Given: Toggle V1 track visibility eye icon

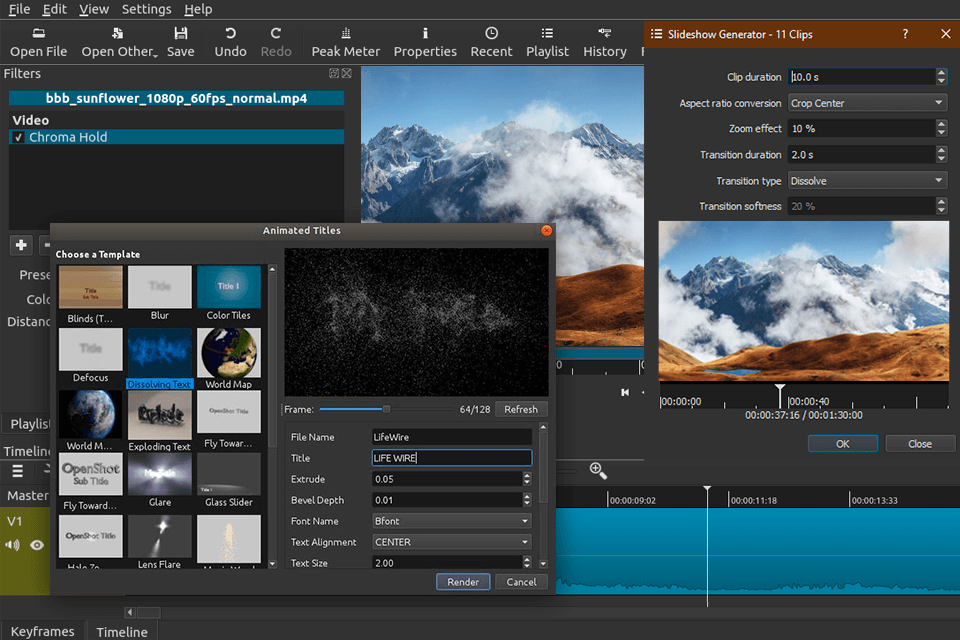Looking at the screenshot, I should point(37,545).
